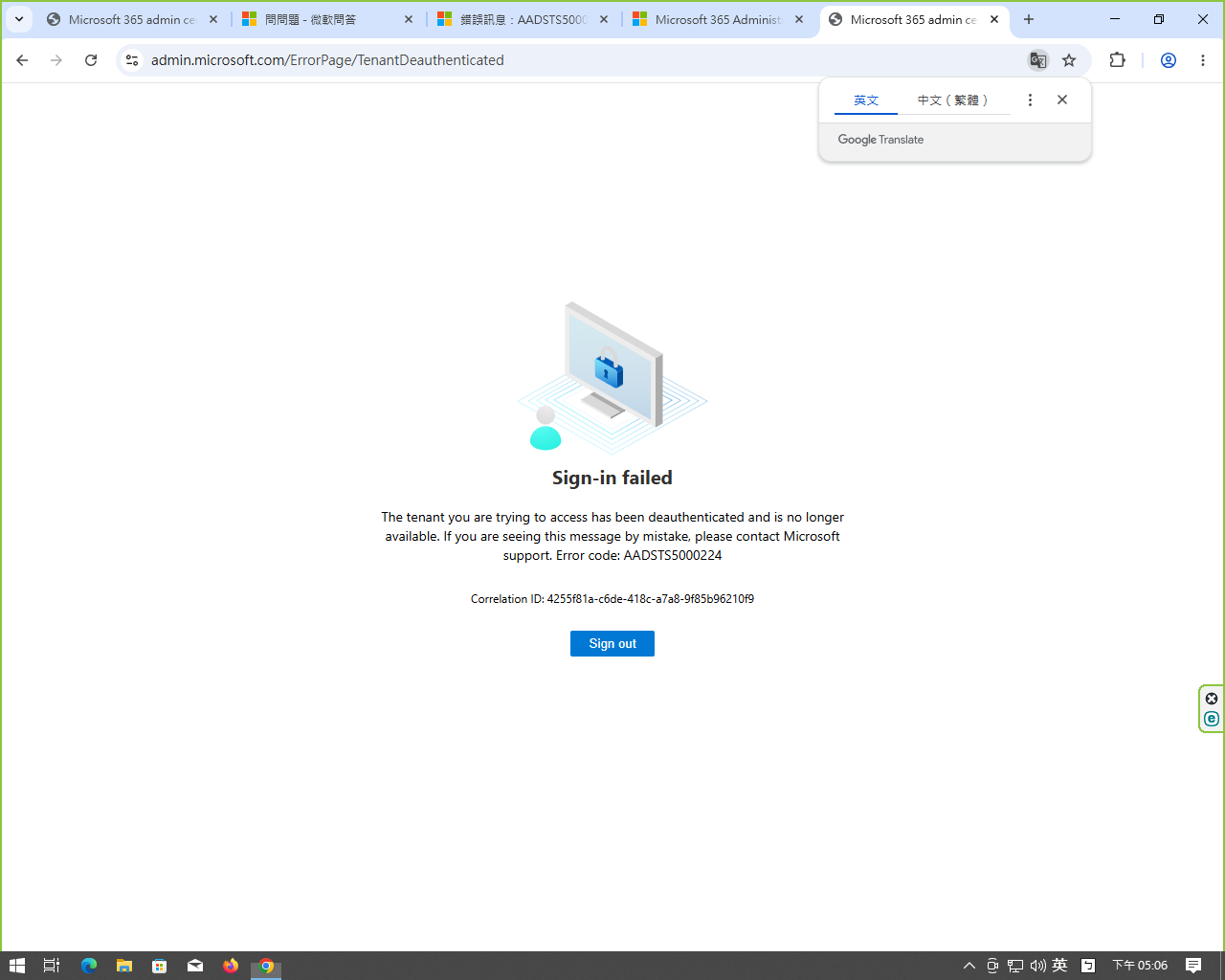Viewport: 1225px width, 980px height.
Task: Show hidden system tray icons
Action: (x=969, y=966)
